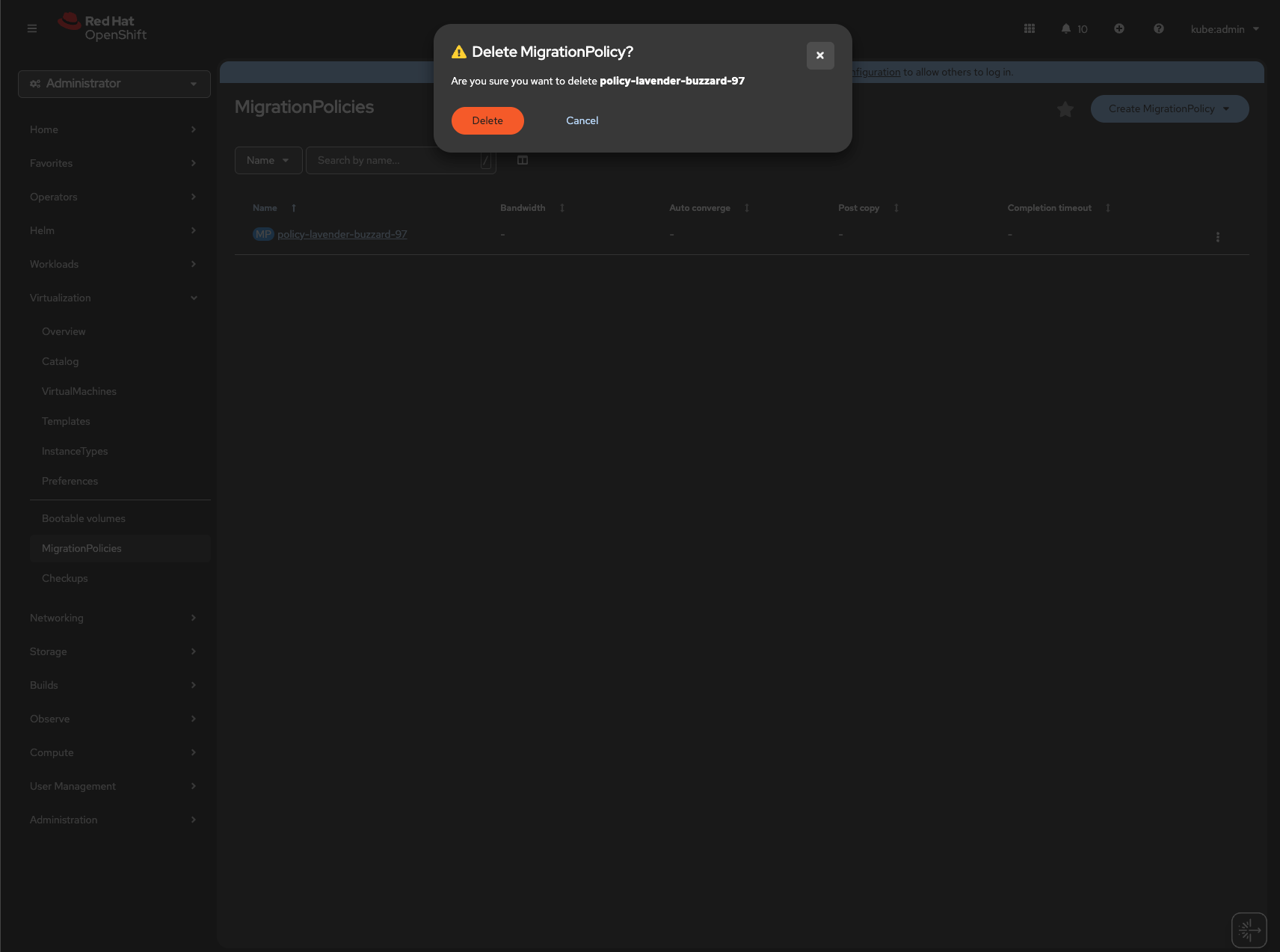Add page to favorites with star icon
The image size is (1280, 952).
pyautogui.click(x=1065, y=109)
